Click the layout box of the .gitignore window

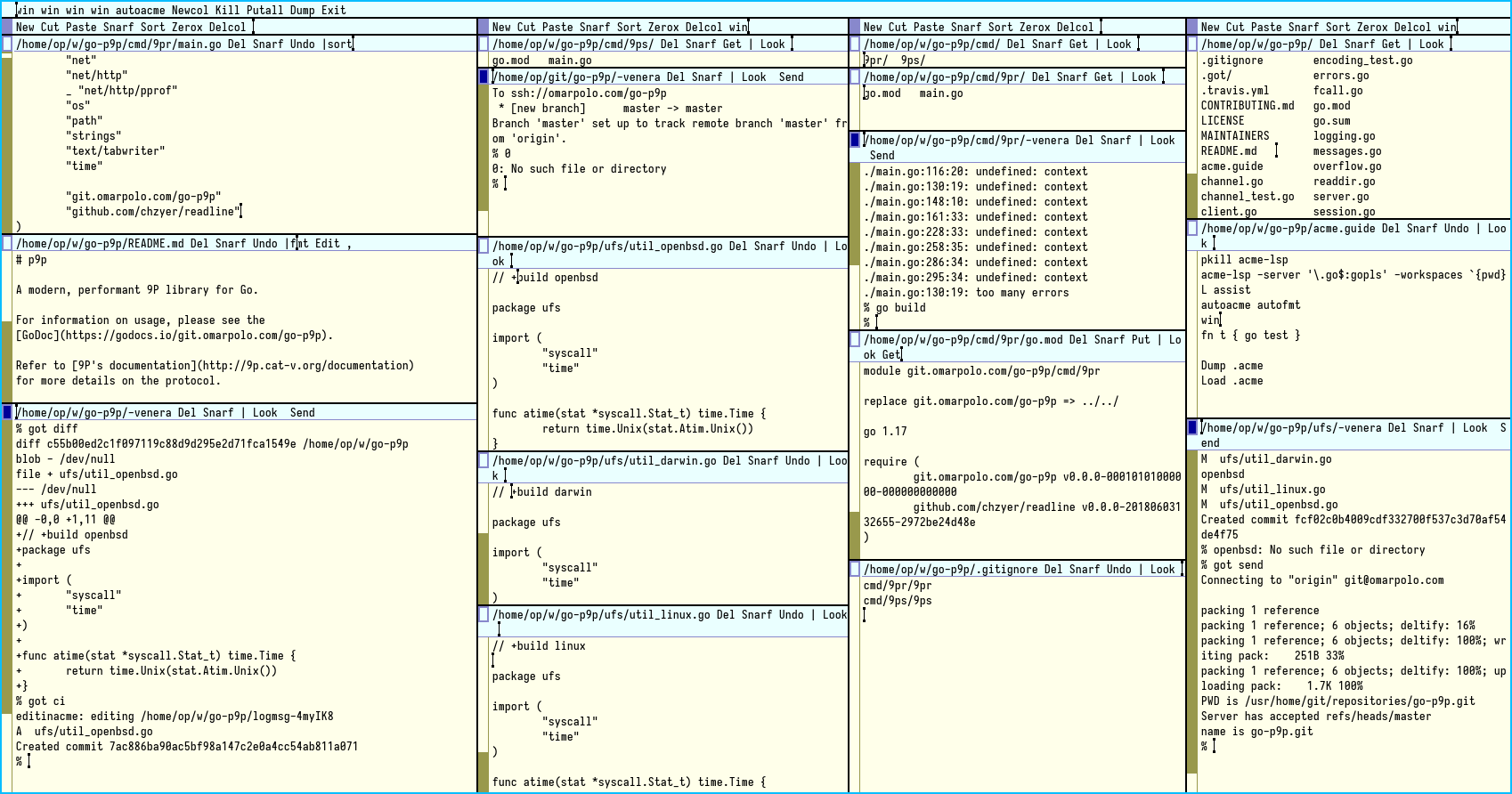tap(855, 569)
